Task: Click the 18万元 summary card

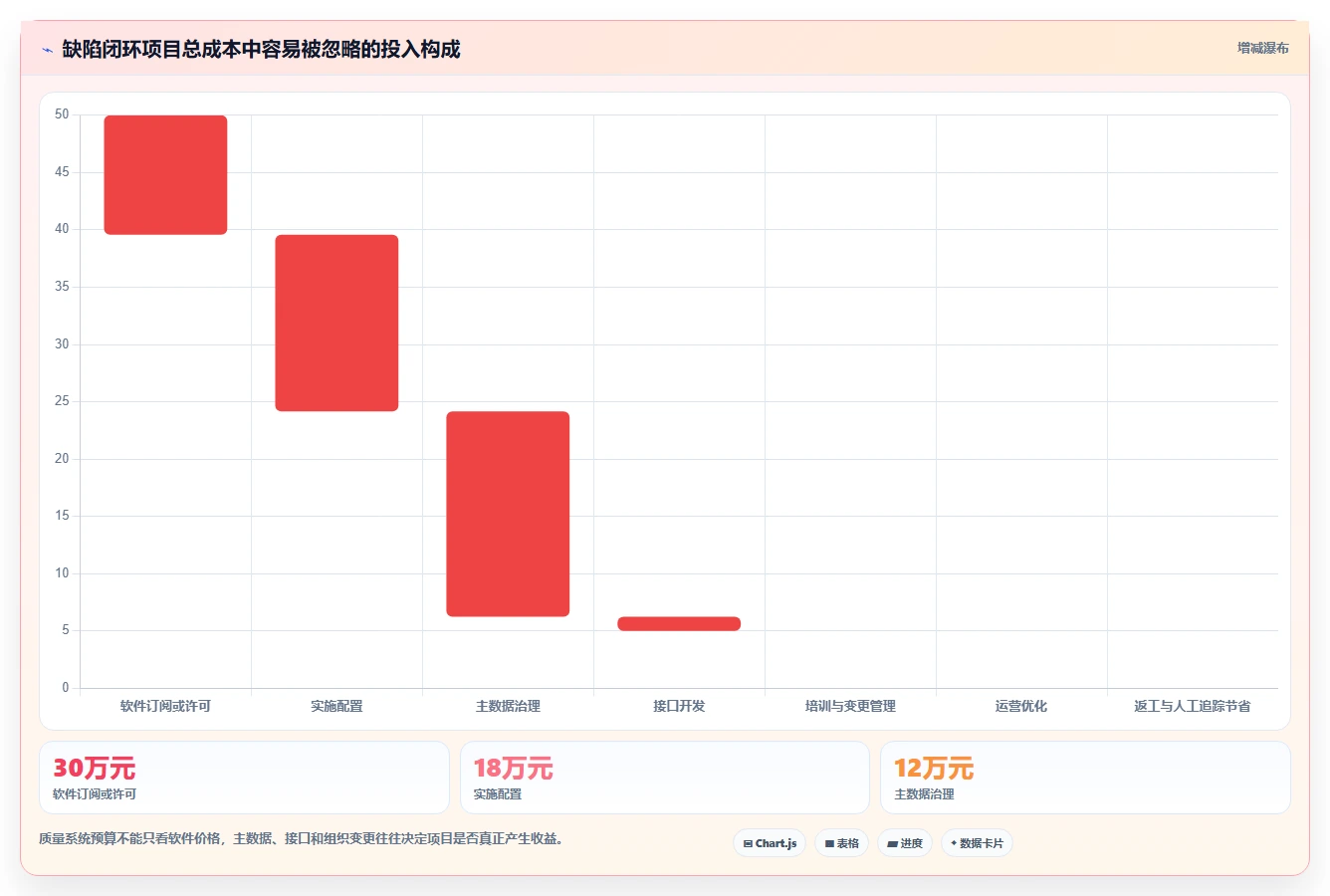Action: [664, 778]
